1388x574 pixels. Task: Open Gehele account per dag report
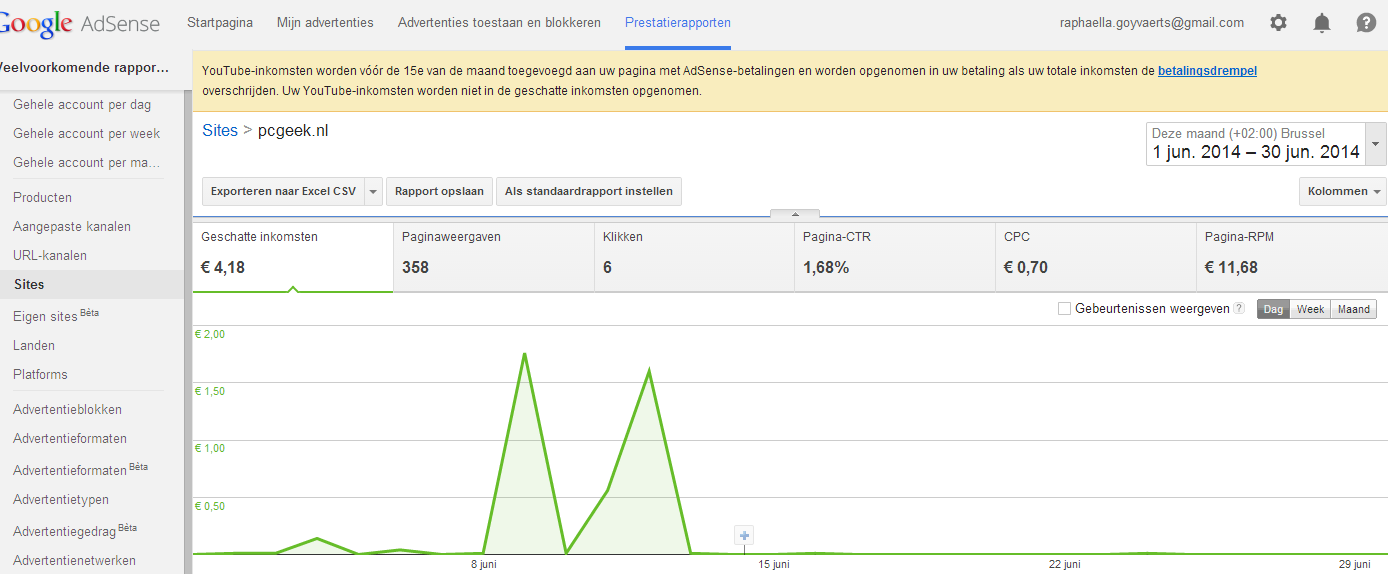(x=82, y=104)
